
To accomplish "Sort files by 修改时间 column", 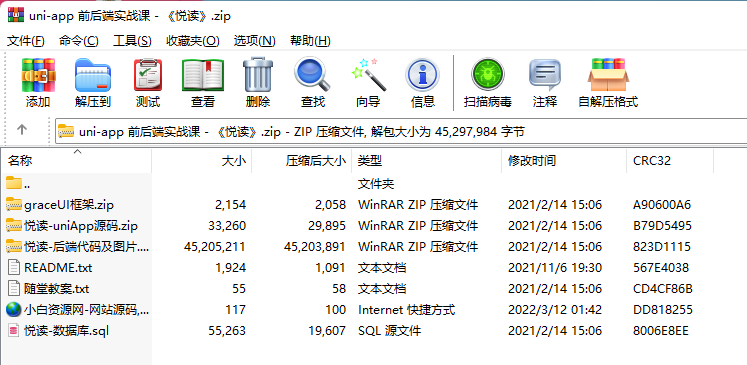I will pyautogui.click(x=564, y=161).
